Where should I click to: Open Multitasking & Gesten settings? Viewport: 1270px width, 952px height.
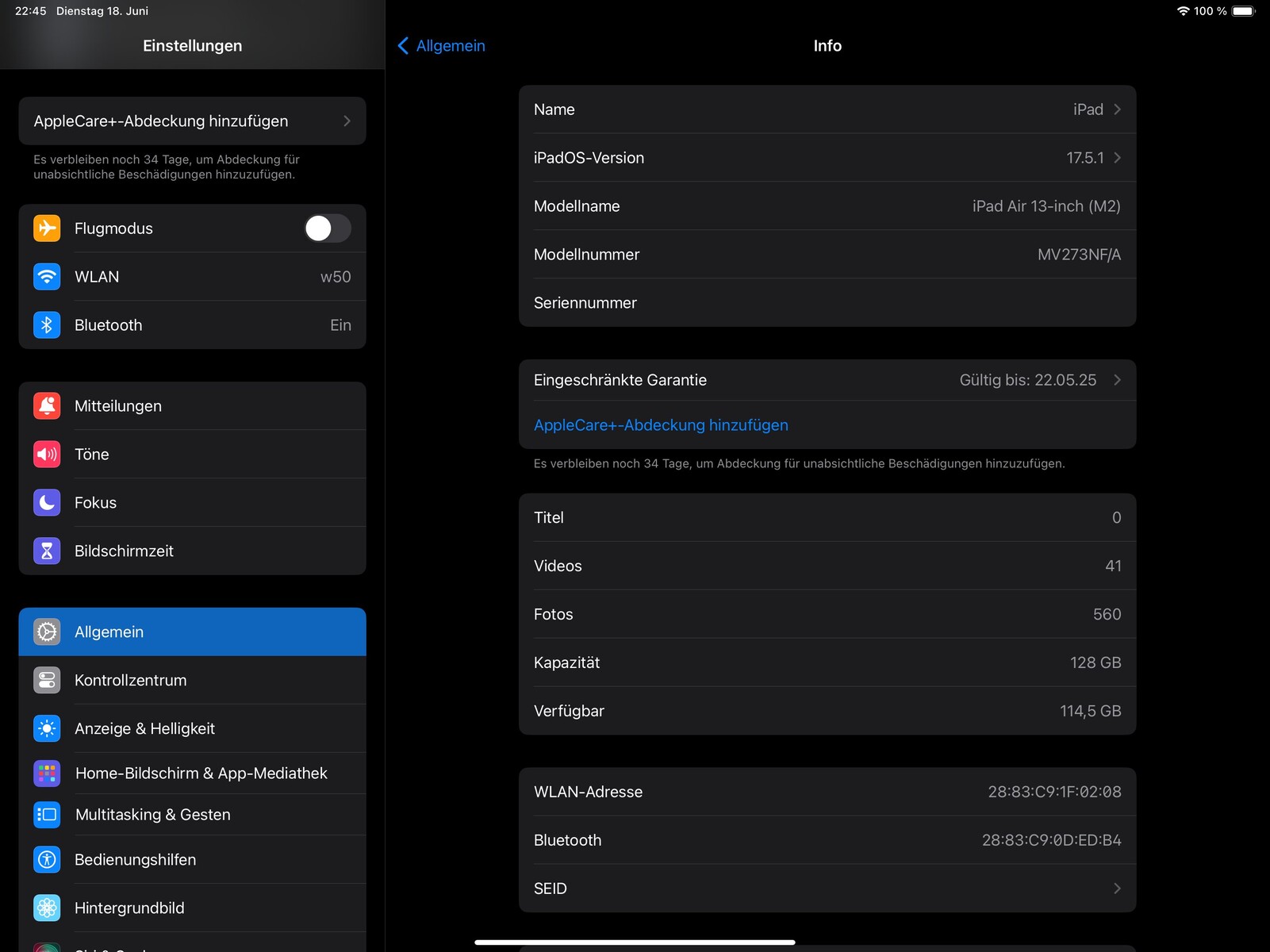(x=192, y=815)
